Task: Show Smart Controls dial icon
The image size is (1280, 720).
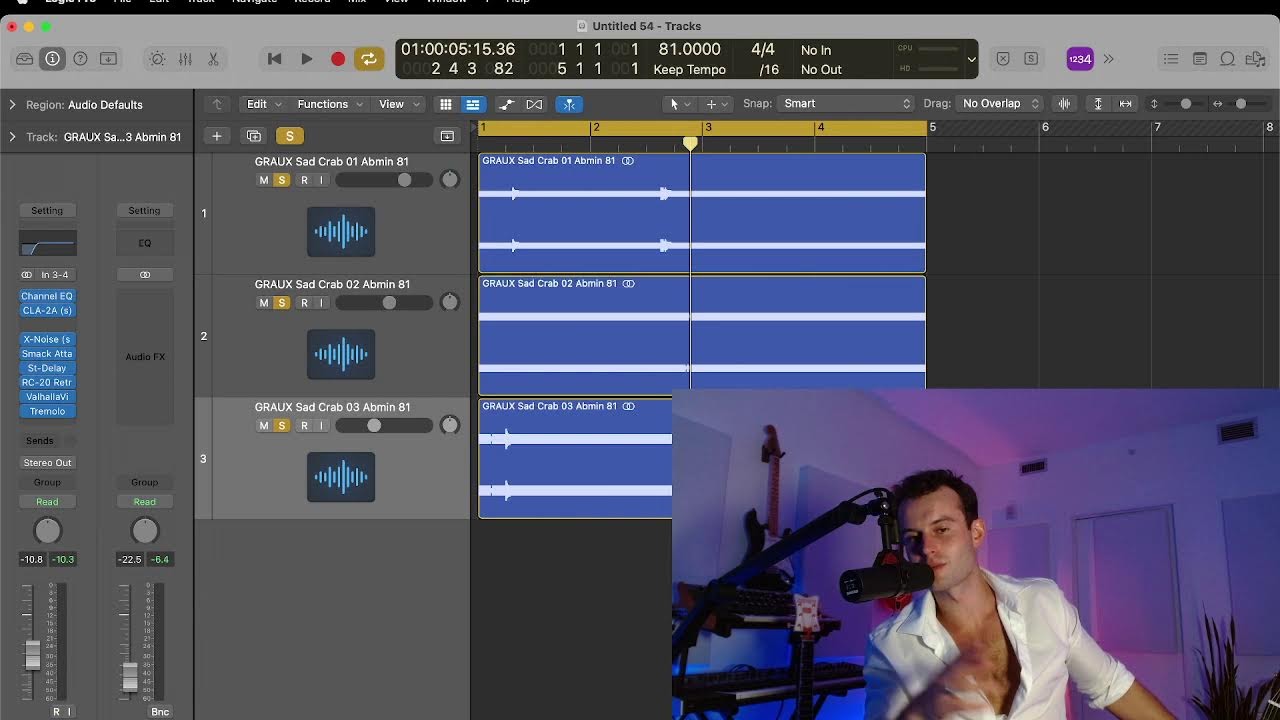Action: tap(158, 59)
